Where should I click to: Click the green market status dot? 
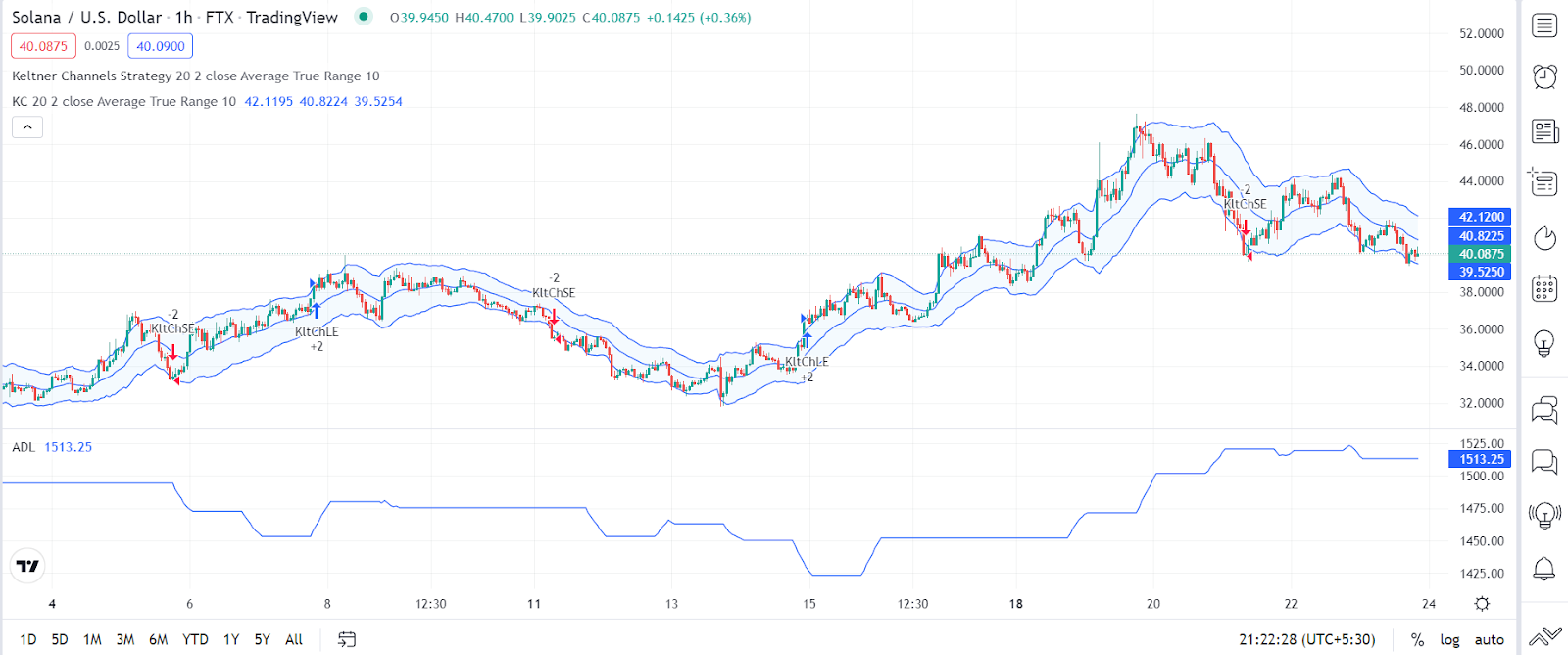click(x=364, y=16)
